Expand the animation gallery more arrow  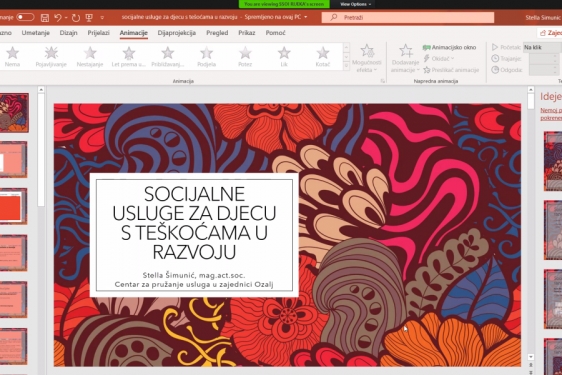(x=346, y=66)
